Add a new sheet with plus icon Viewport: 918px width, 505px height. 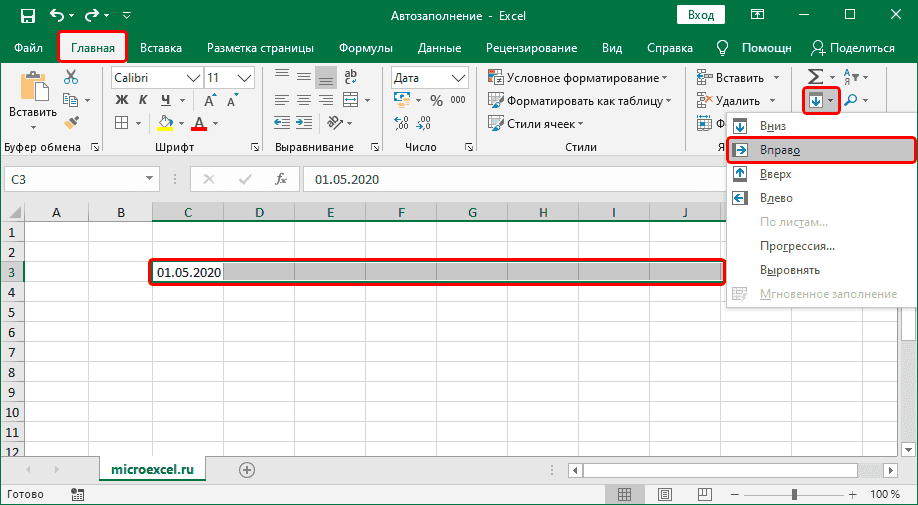(x=247, y=469)
